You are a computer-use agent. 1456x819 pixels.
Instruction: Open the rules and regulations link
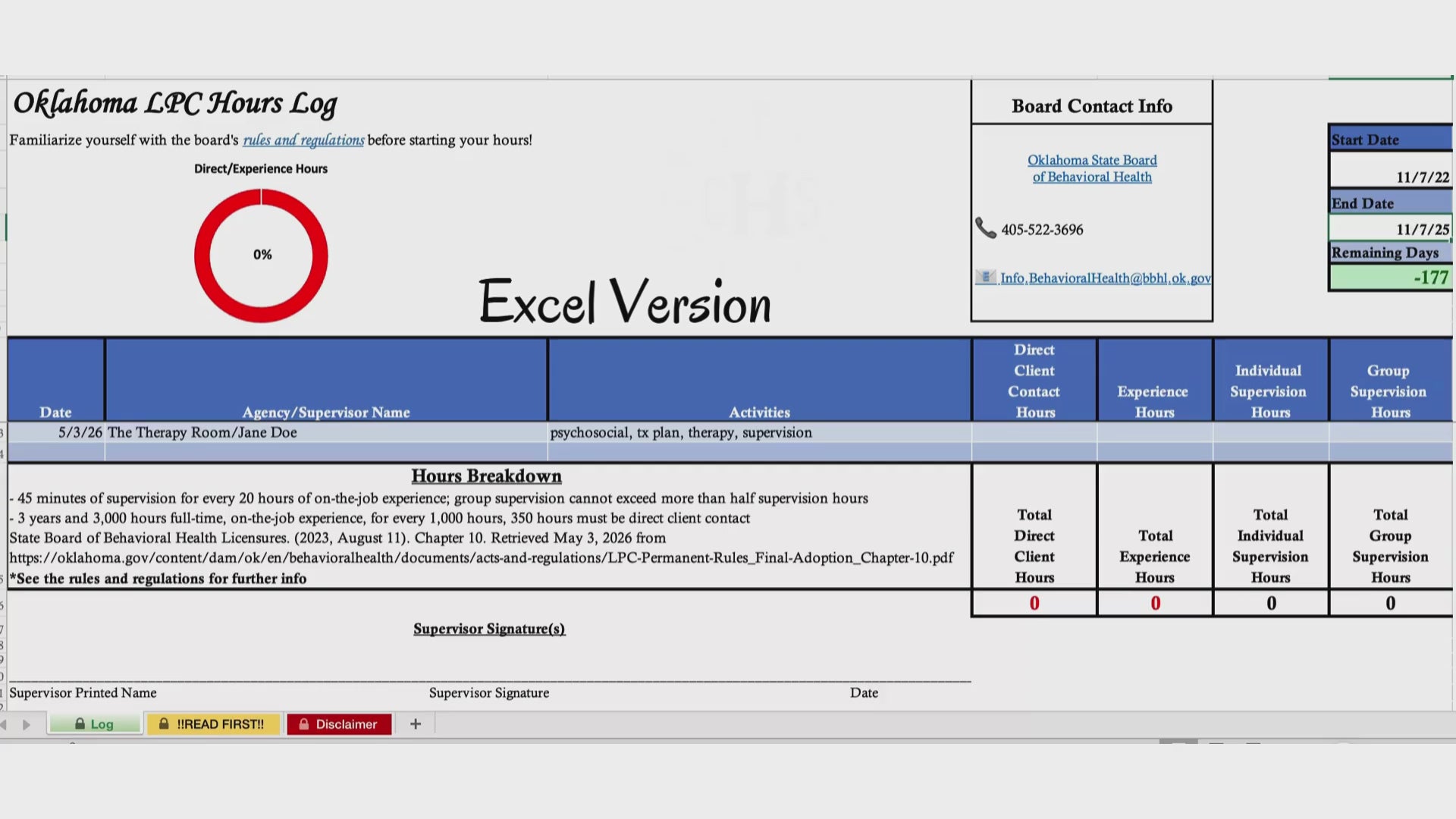click(303, 140)
